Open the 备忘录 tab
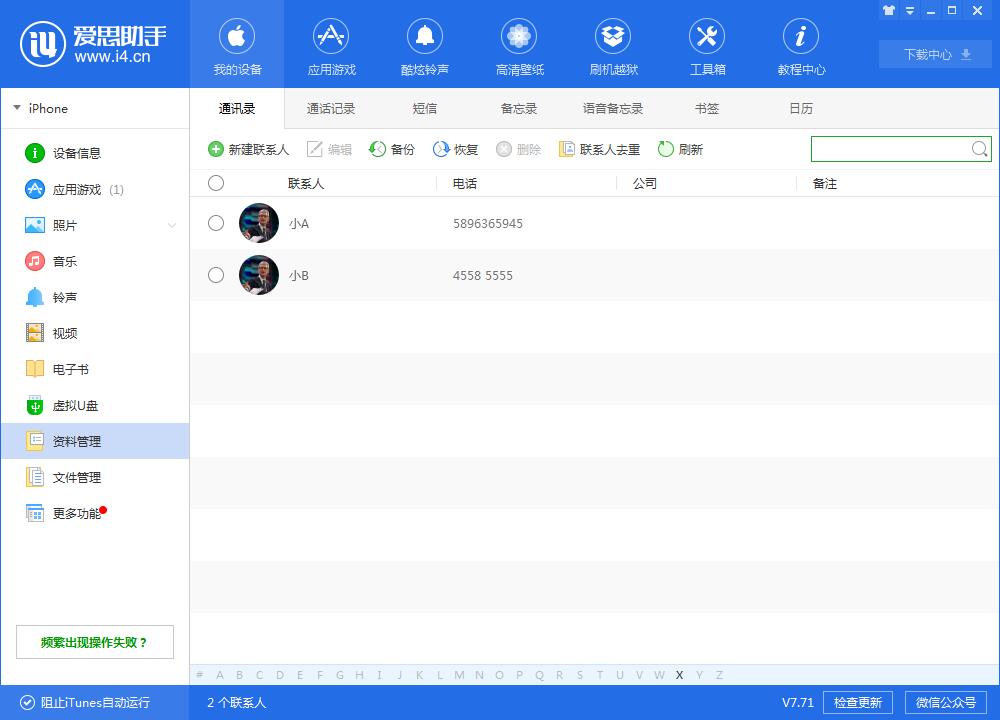 coord(517,108)
